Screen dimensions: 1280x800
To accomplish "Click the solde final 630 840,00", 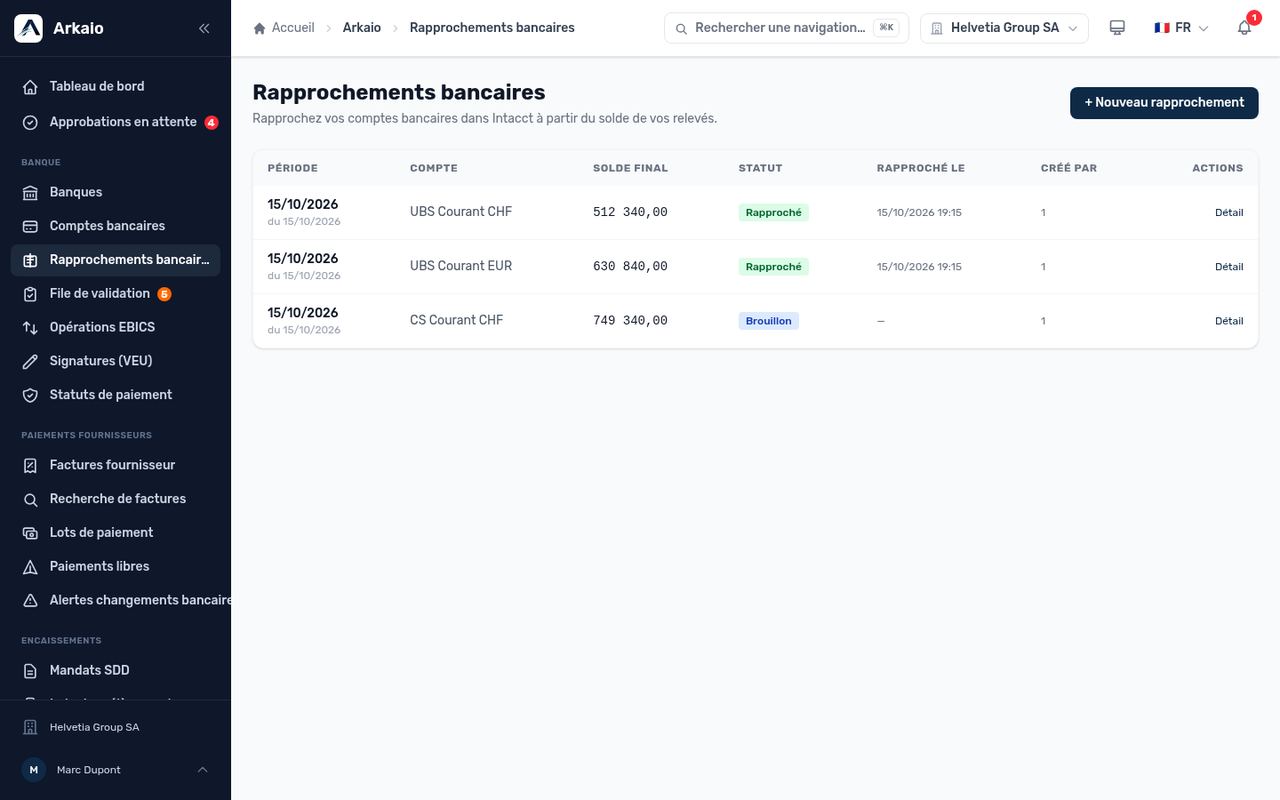I will [630, 267].
